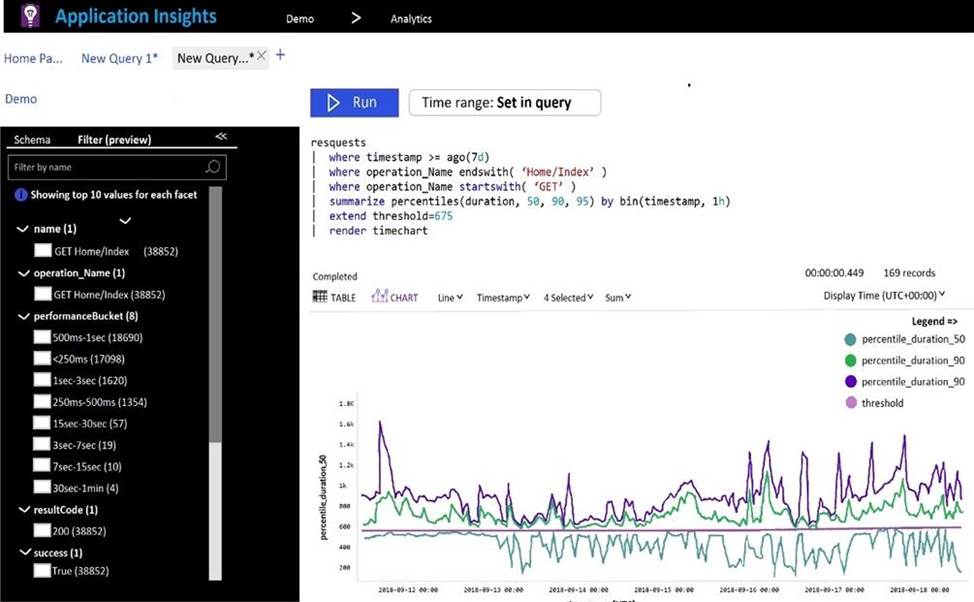Click the Filter by name field
Image resolution: width=974 pixels, height=602 pixels.
(x=105, y=167)
